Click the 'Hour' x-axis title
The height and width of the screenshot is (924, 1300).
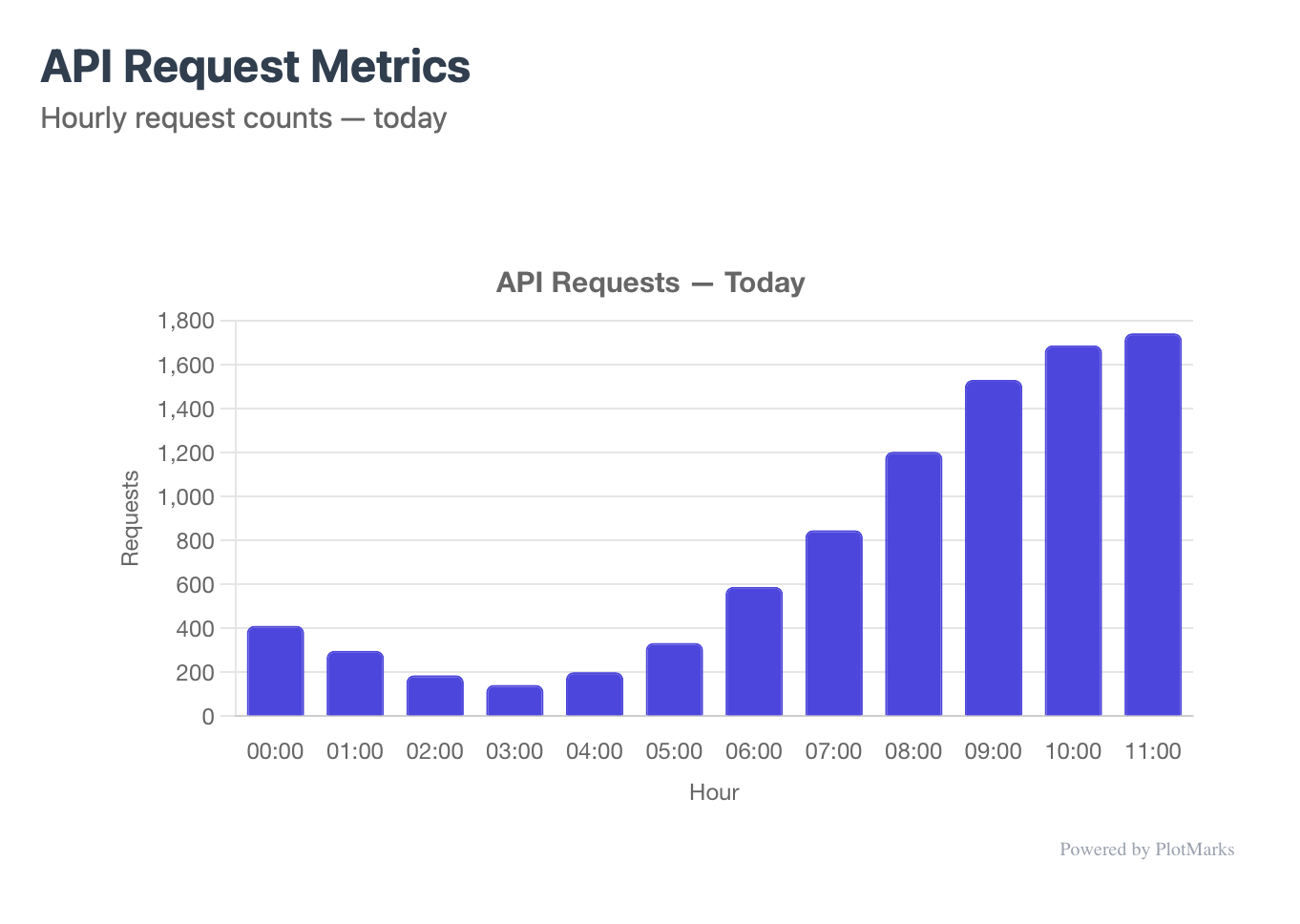[714, 792]
